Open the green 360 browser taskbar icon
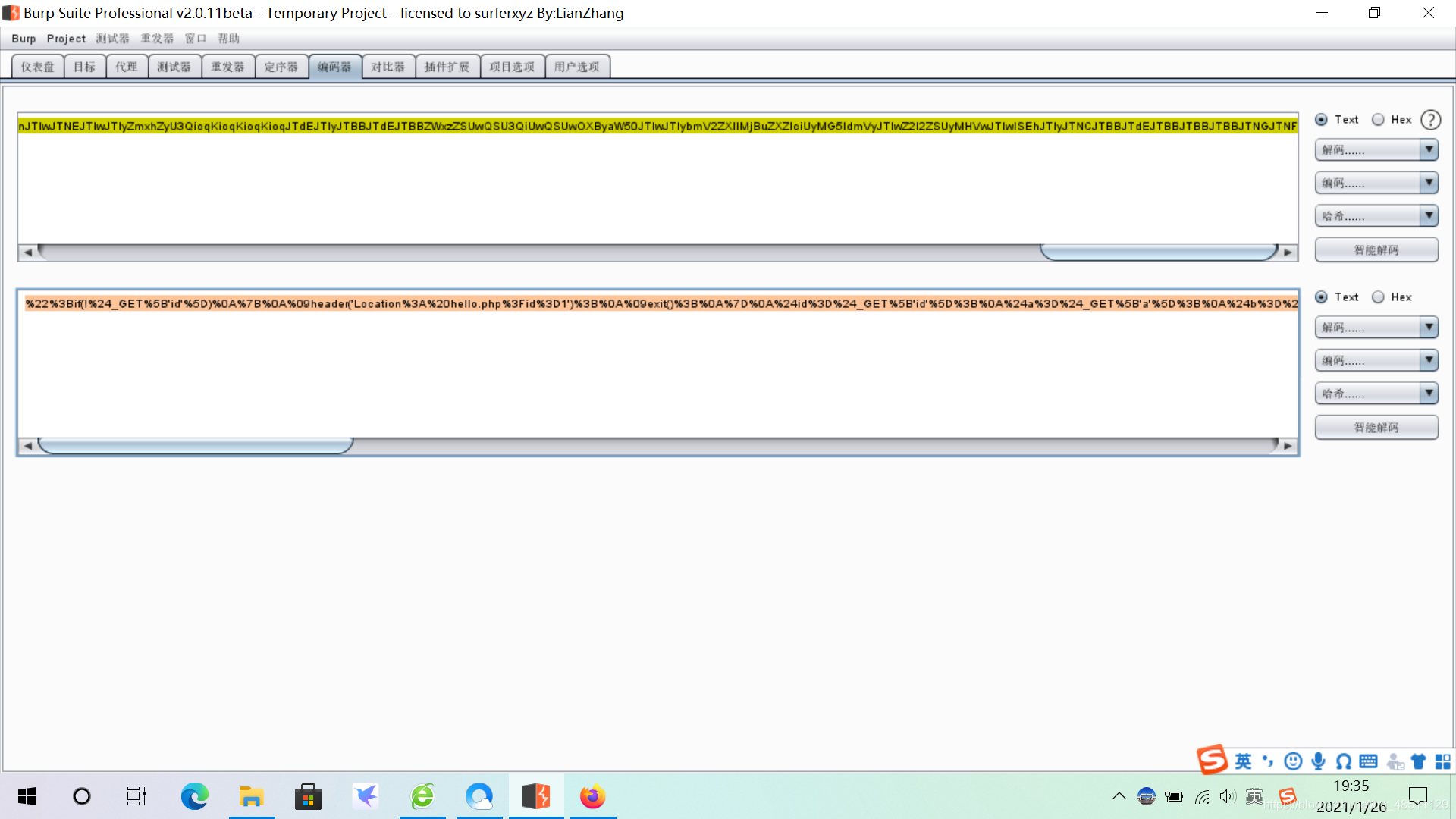Screen dimensions: 1456x819 pyautogui.click(x=422, y=796)
